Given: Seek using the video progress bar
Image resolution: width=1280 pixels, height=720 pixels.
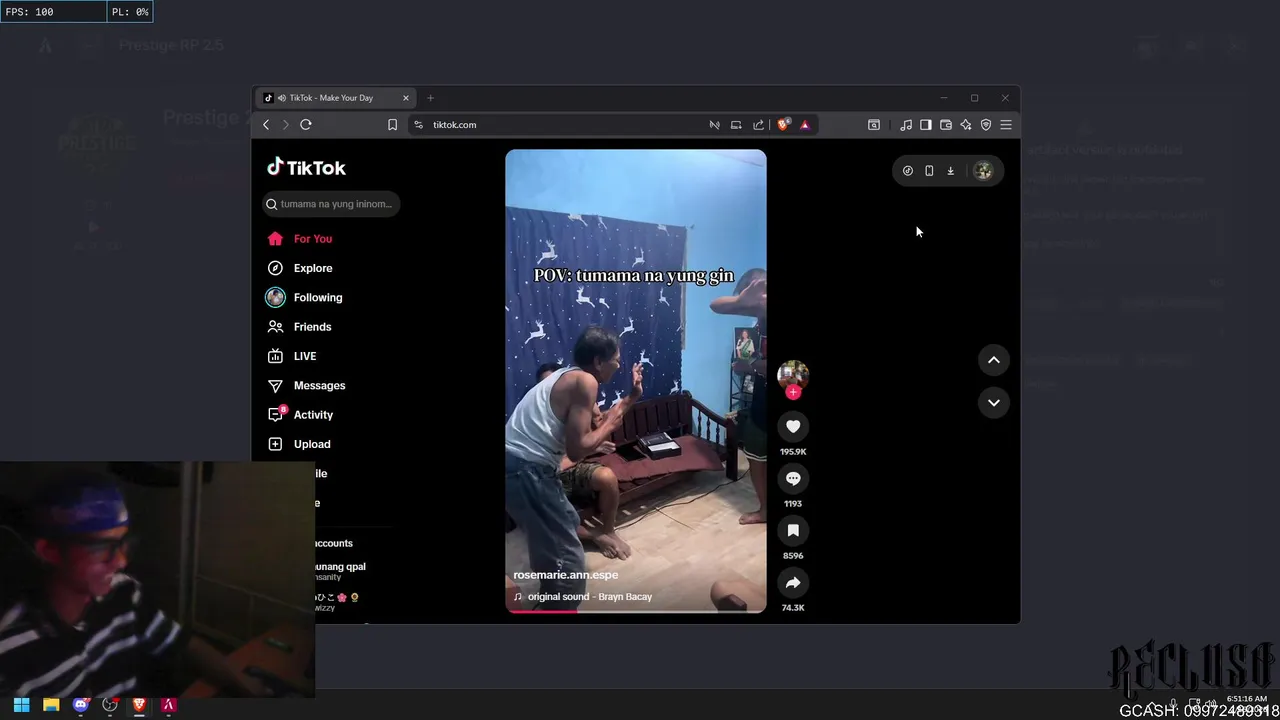Looking at the screenshot, I should tap(636, 611).
